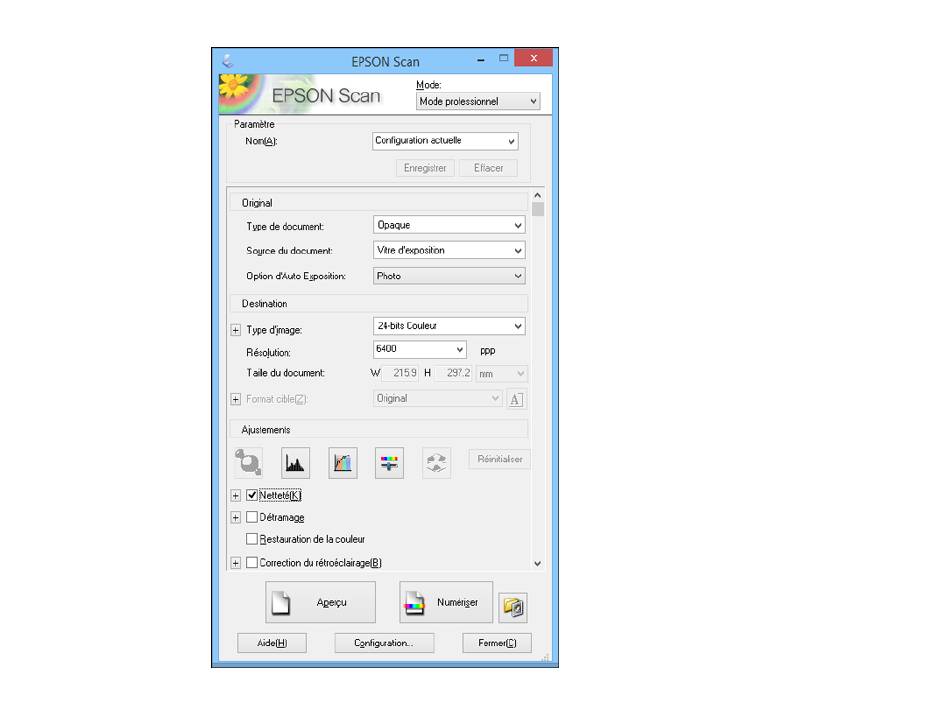Viewport: 950px width, 710px height.
Task: Open help with the Aide button
Action: click(x=272, y=643)
